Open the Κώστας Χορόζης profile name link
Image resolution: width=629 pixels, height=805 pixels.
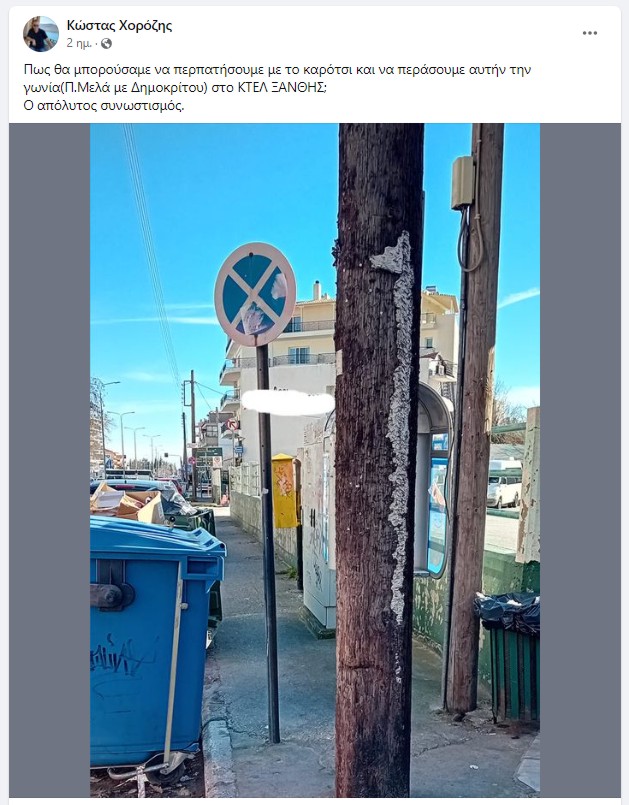click(x=119, y=26)
